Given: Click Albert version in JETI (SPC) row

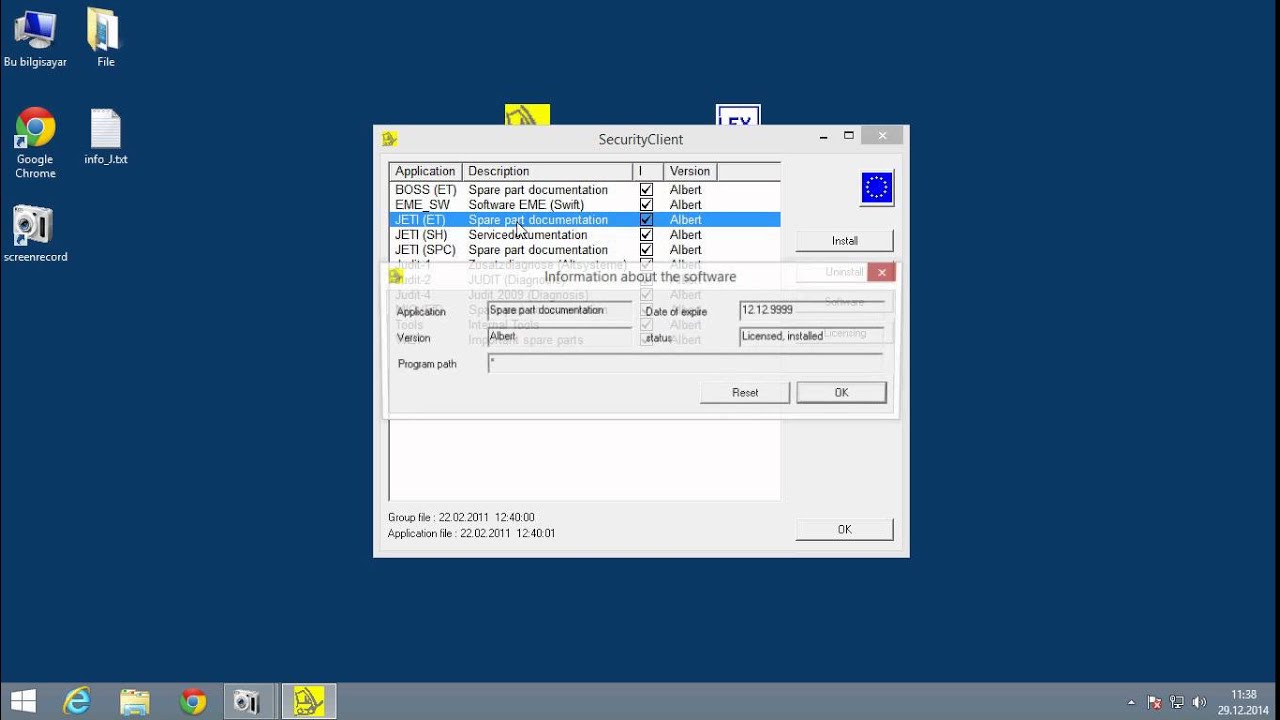Looking at the screenshot, I should (x=686, y=250).
